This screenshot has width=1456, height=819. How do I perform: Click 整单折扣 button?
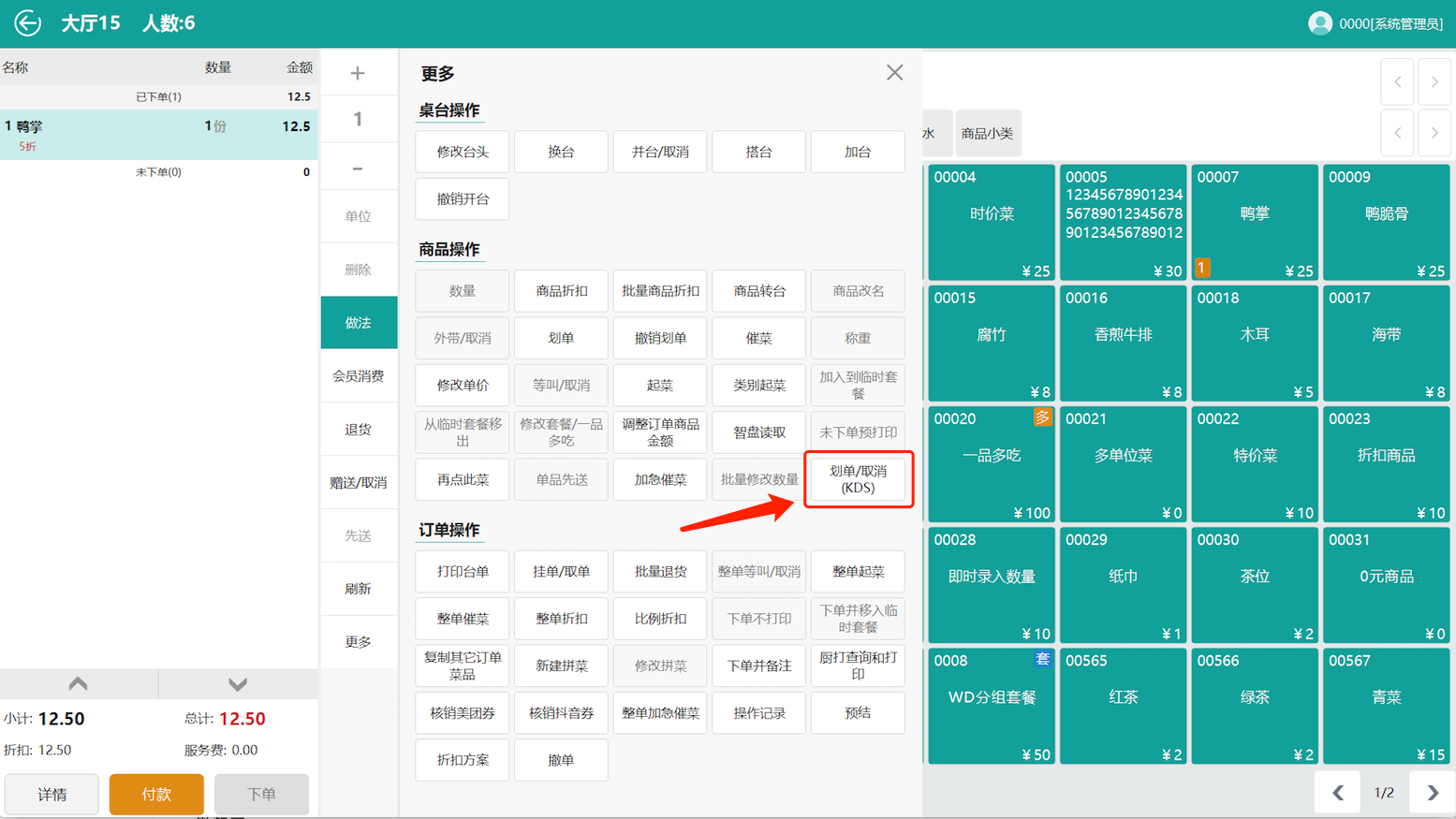pos(561,619)
